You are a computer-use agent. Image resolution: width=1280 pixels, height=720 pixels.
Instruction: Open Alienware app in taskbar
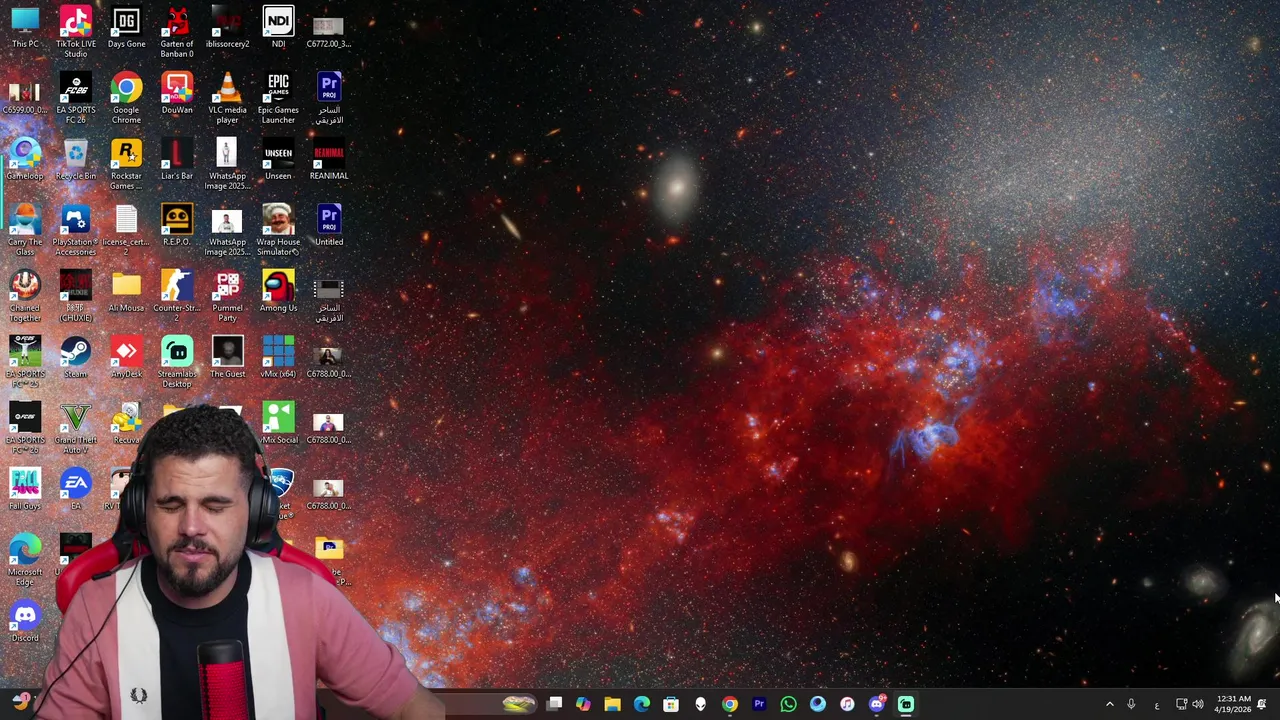700,704
